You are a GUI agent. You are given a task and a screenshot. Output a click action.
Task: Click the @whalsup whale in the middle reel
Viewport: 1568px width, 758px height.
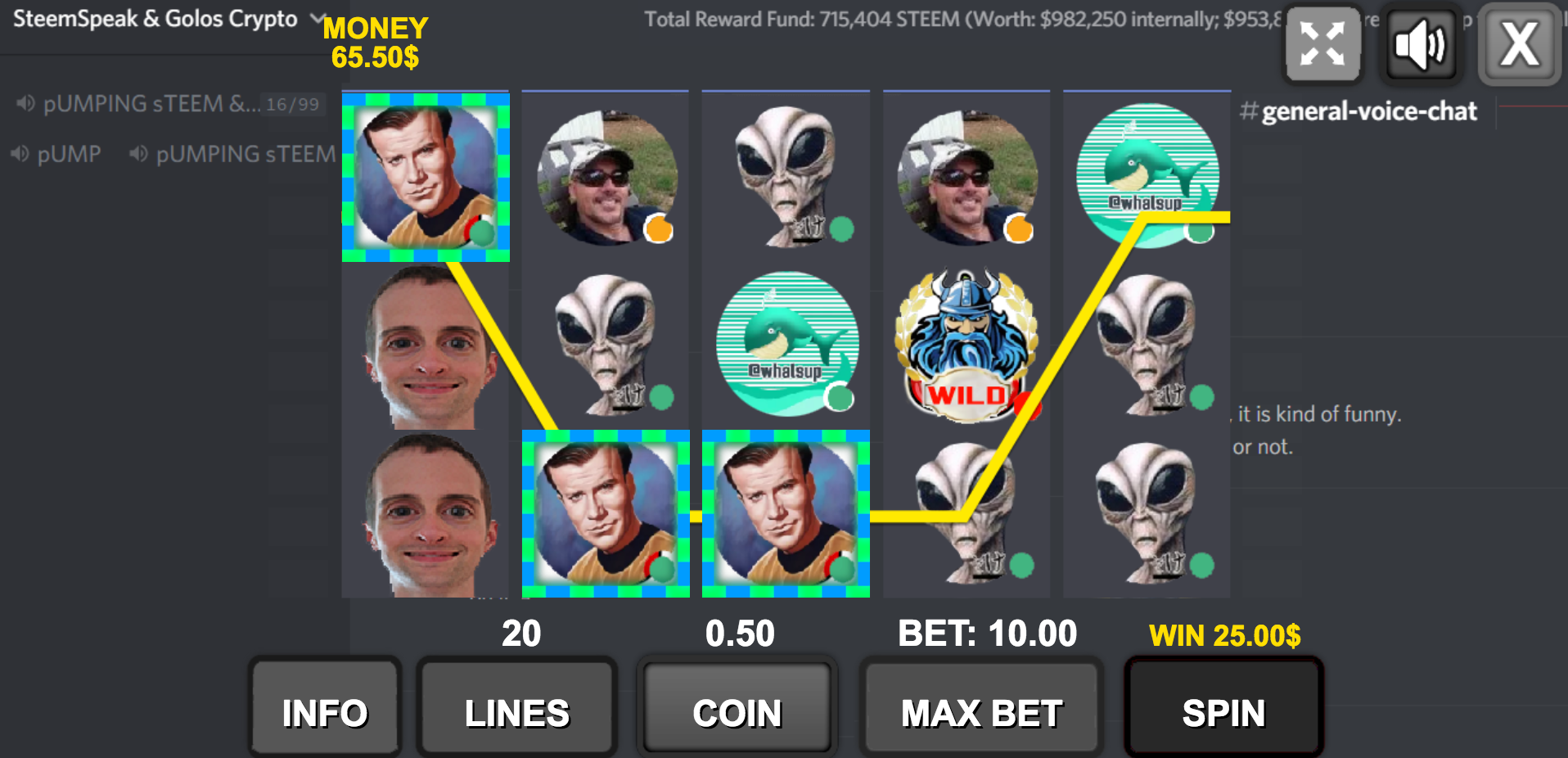click(786, 344)
